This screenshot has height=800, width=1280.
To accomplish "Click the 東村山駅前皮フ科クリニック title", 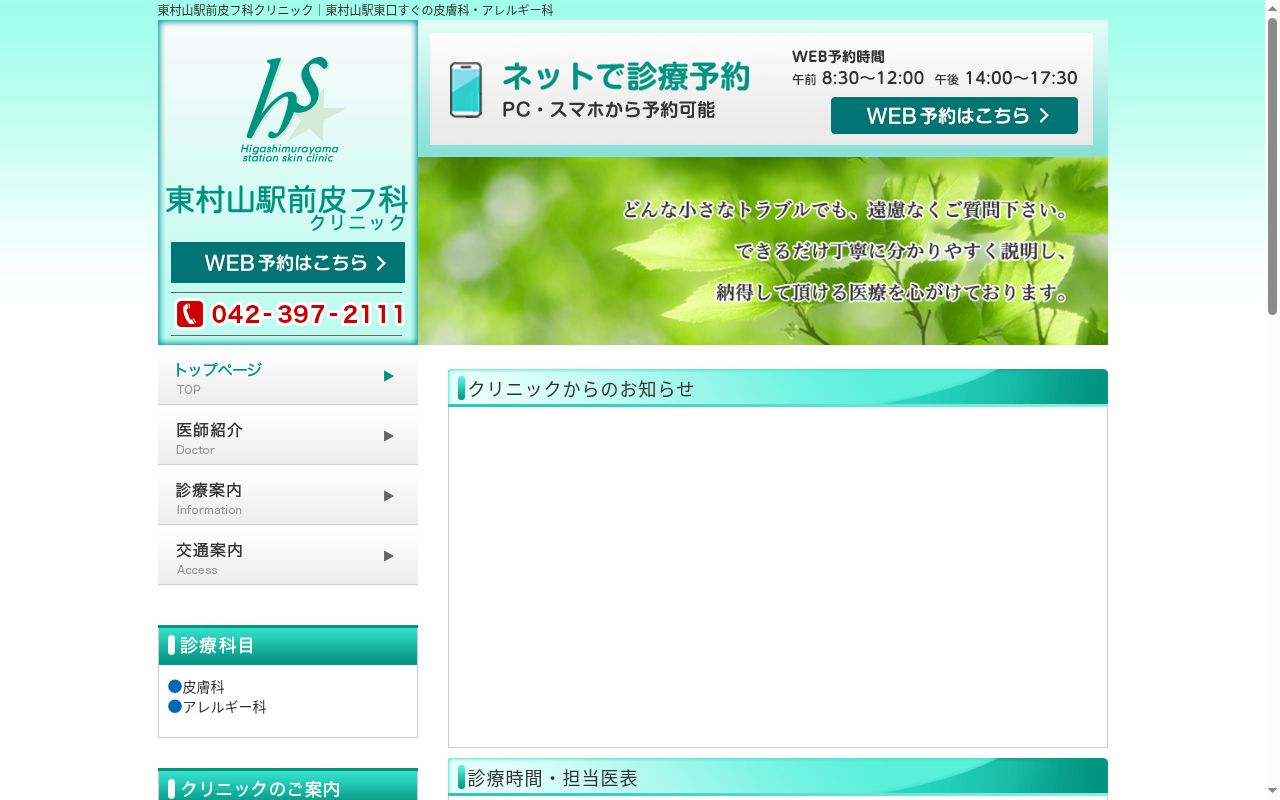I will click(286, 207).
